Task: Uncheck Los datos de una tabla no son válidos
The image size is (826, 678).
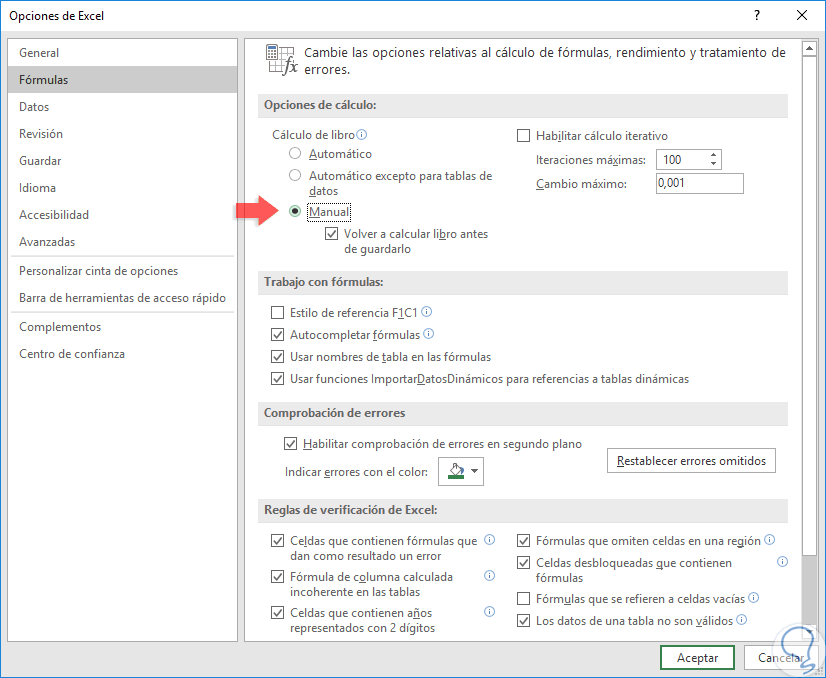Action: 523,621
